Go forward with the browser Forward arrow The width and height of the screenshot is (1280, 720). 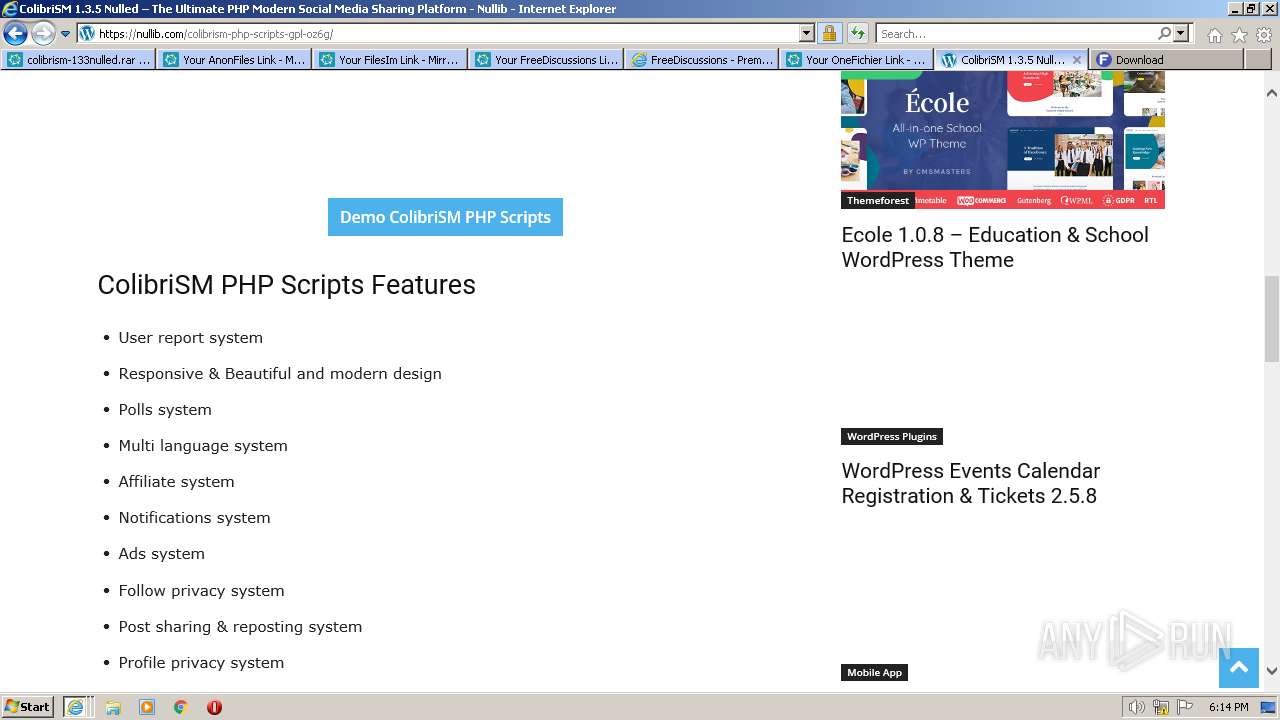tap(42, 33)
